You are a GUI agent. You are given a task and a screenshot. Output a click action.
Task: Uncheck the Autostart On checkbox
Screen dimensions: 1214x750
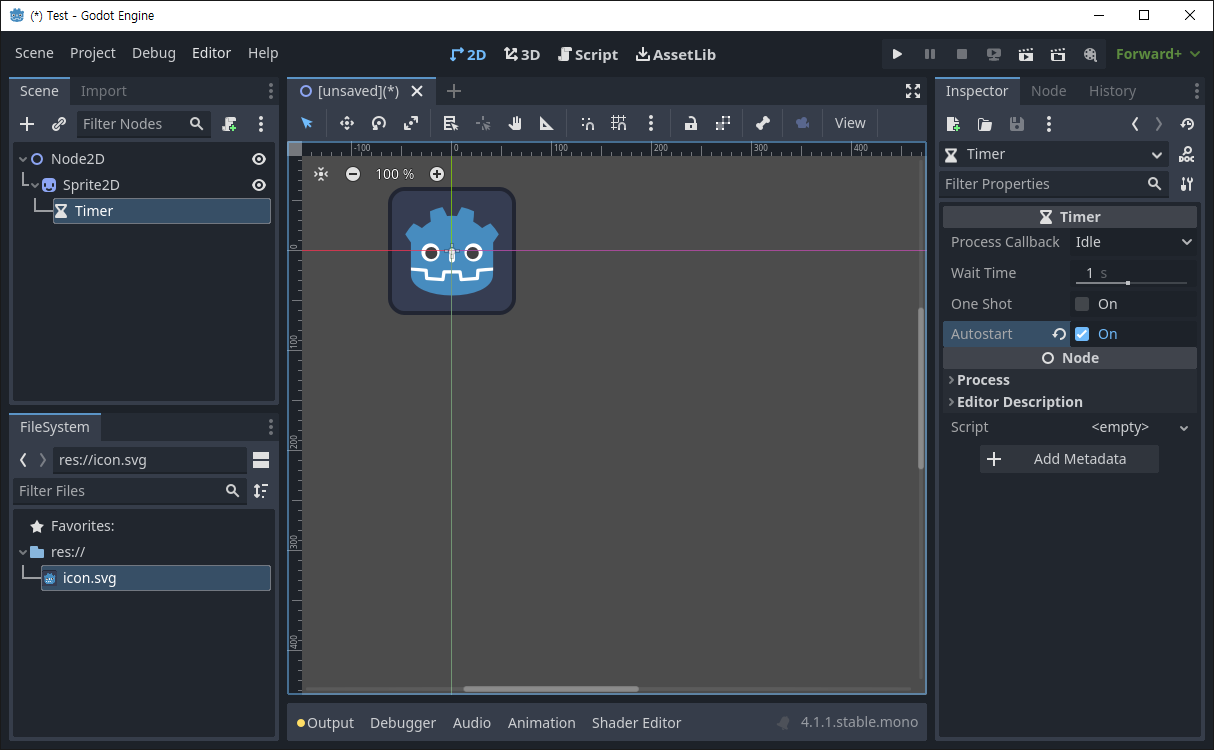(1082, 334)
